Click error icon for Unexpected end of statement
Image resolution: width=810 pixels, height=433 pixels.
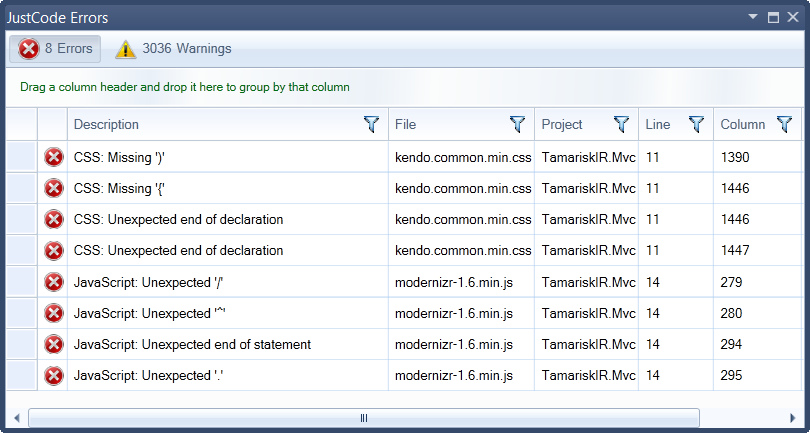54,344
